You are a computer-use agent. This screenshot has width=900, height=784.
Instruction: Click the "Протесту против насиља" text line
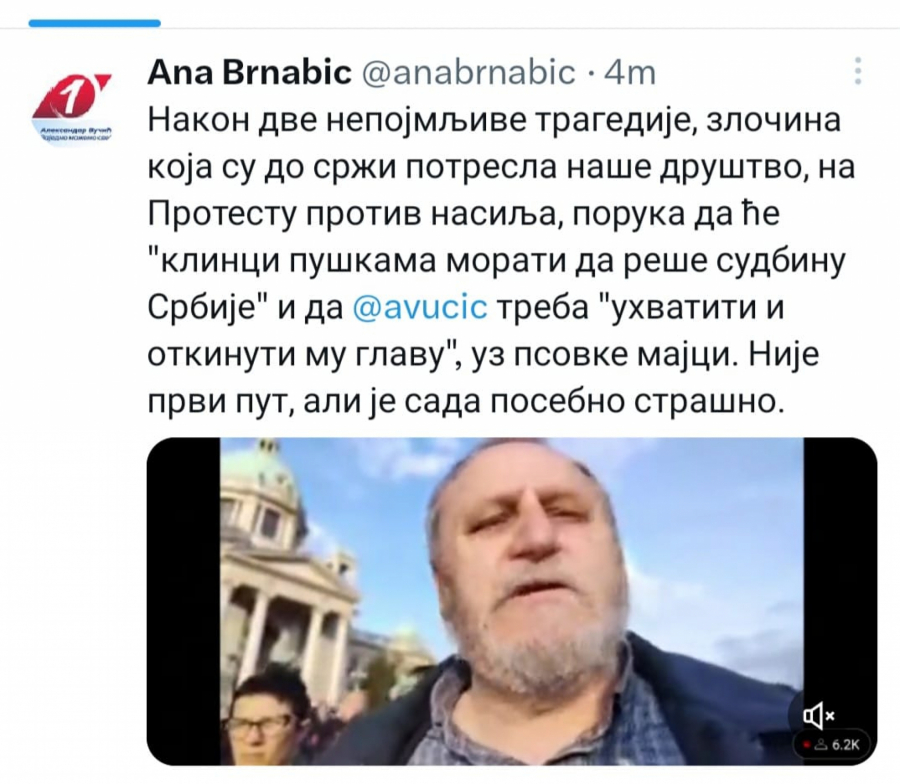pyautogui.click(x=352, y=214)
